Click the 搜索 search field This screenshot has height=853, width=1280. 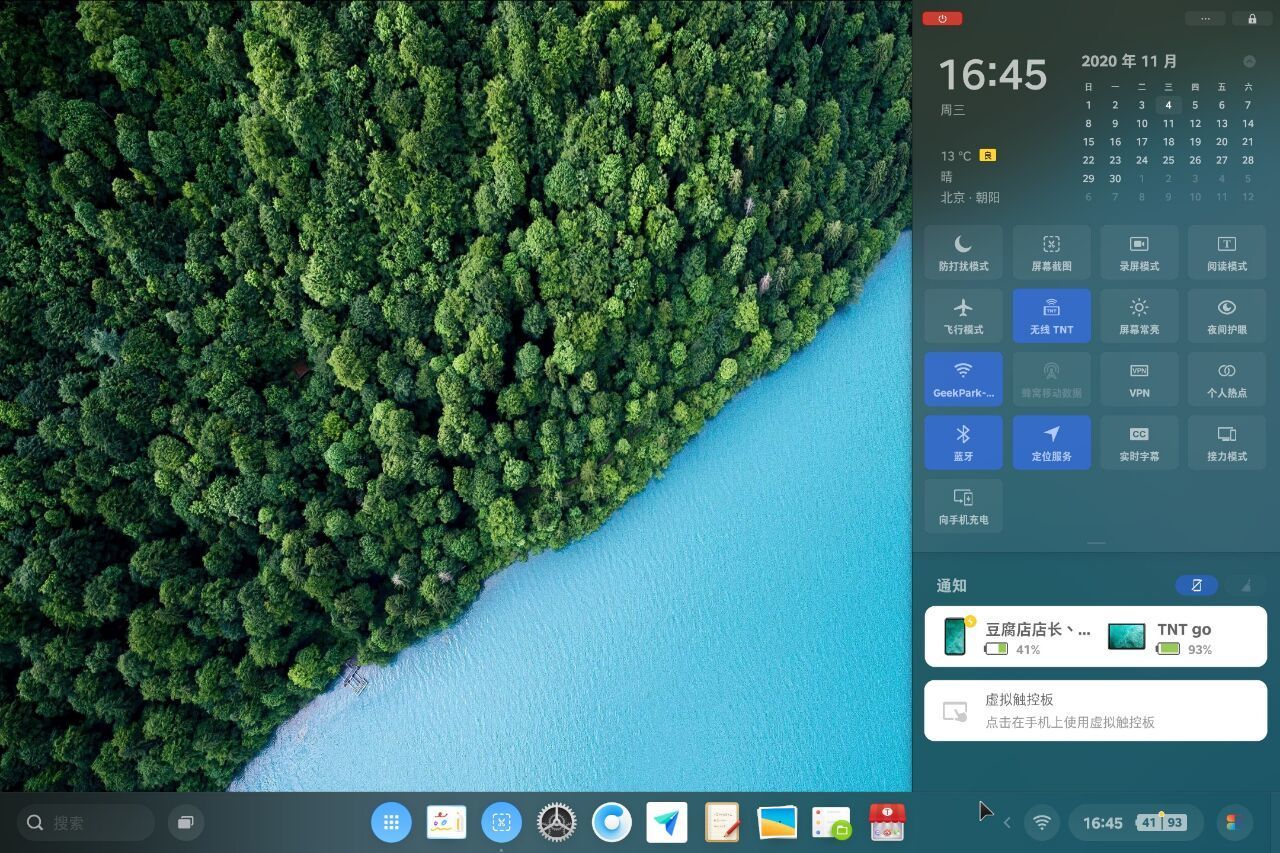pyautogui.click(x=86, y=822)
